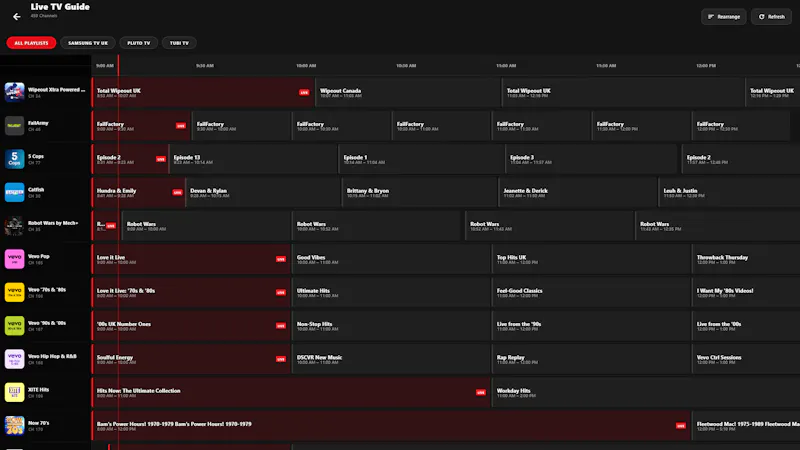Select the Wipeout Canada programme
Screen dimensions: 800x450
coord(408,92)
